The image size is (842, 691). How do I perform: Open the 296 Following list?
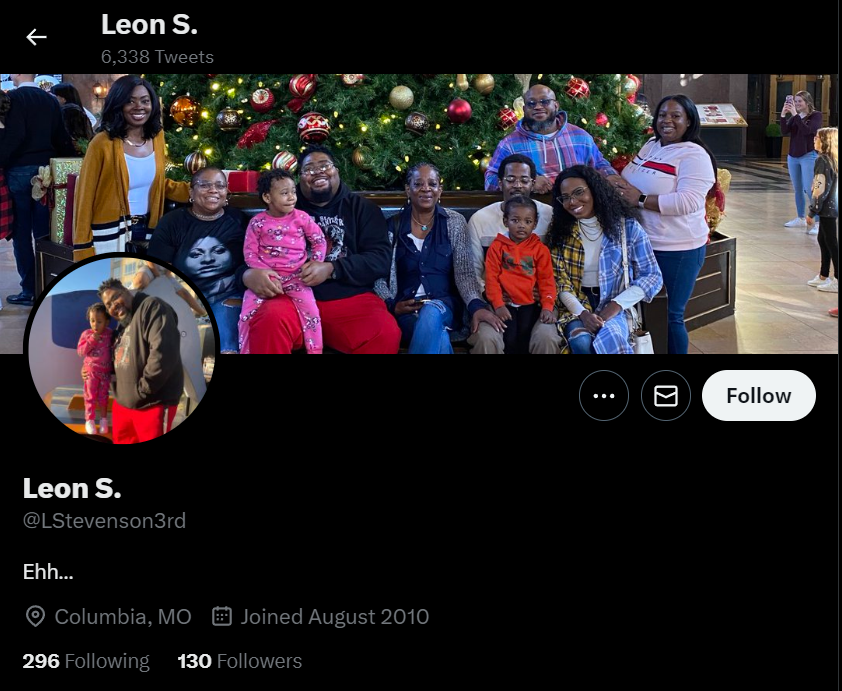click(86, 661)
